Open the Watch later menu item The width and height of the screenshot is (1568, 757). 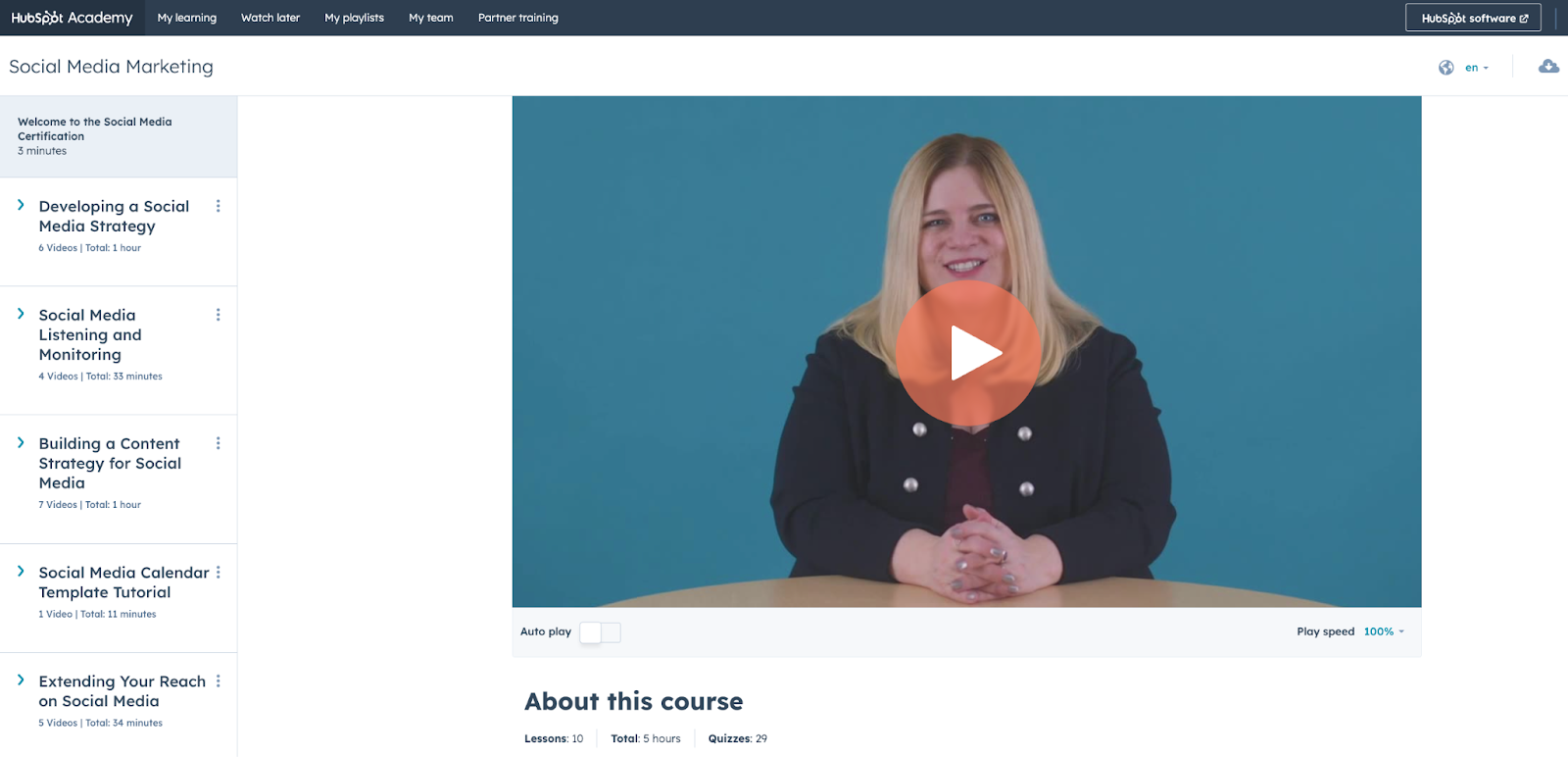click(x=270, y=18)
